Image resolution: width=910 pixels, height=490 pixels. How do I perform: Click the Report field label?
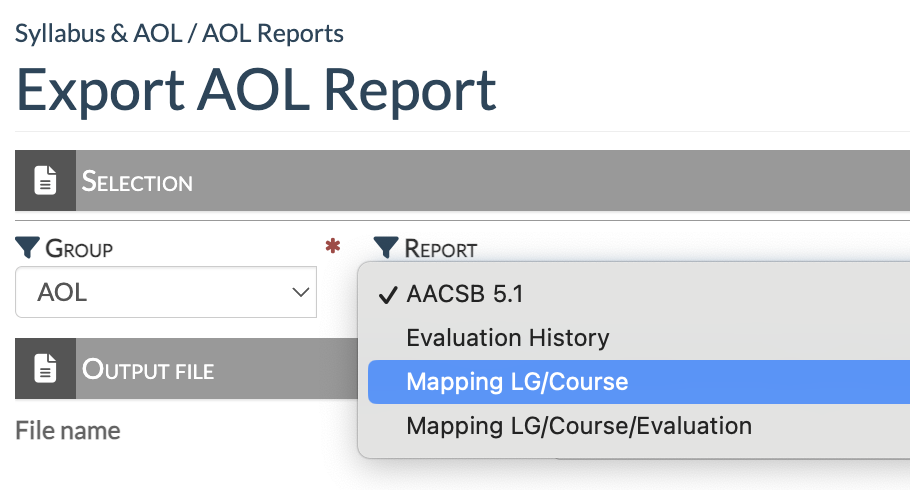point(440,248)
